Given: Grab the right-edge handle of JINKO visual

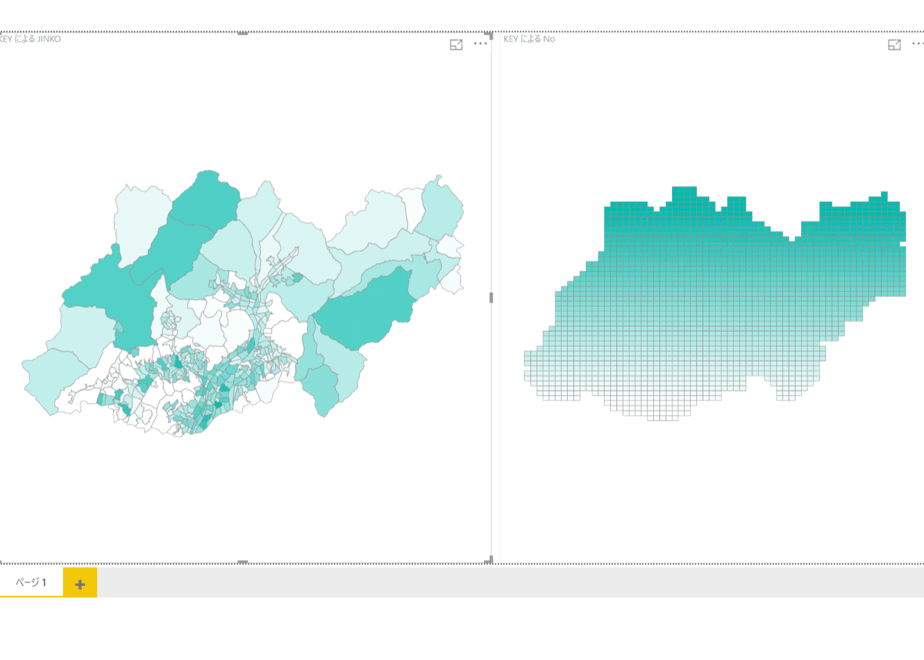Looking at the screenshot, I should pyautogui.click(x=491, y=298).
